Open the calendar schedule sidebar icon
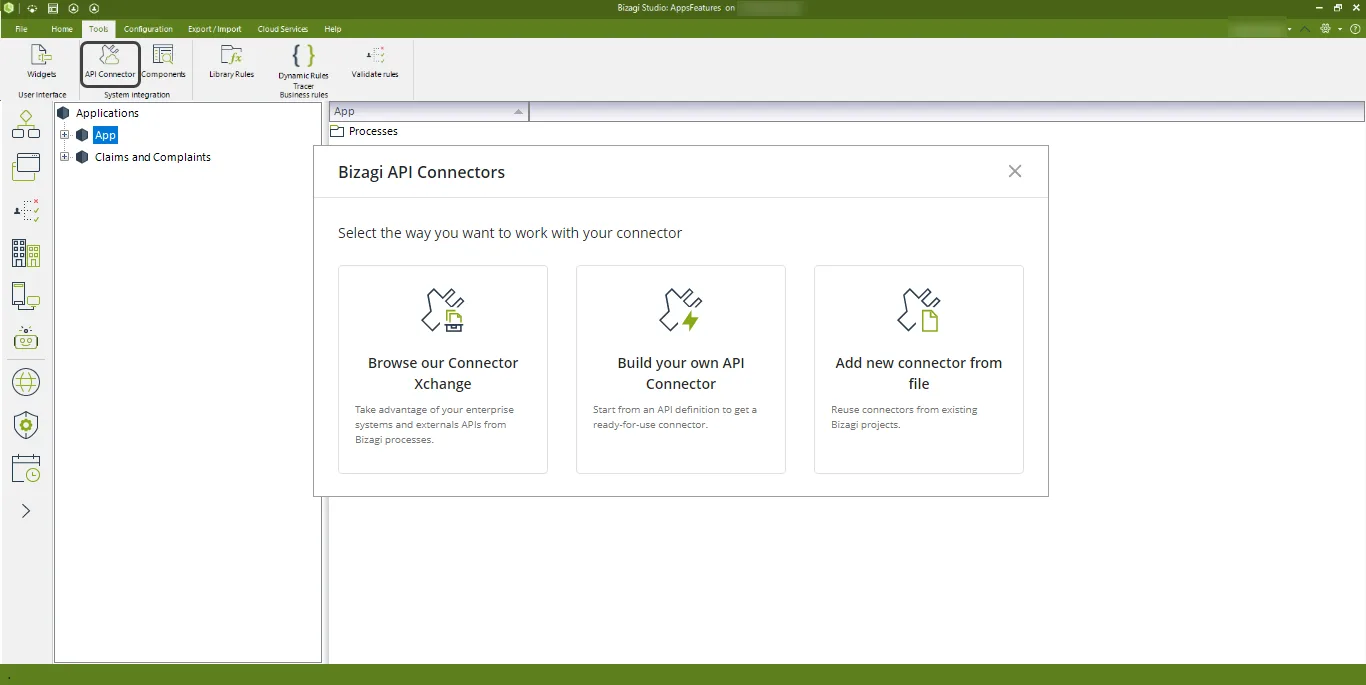 pos(26,468)
